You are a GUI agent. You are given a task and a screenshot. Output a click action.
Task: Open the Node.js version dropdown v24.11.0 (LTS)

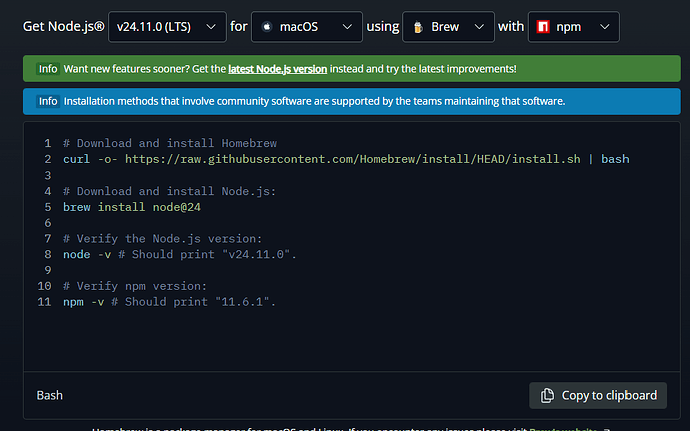click(x=167, y=27)
